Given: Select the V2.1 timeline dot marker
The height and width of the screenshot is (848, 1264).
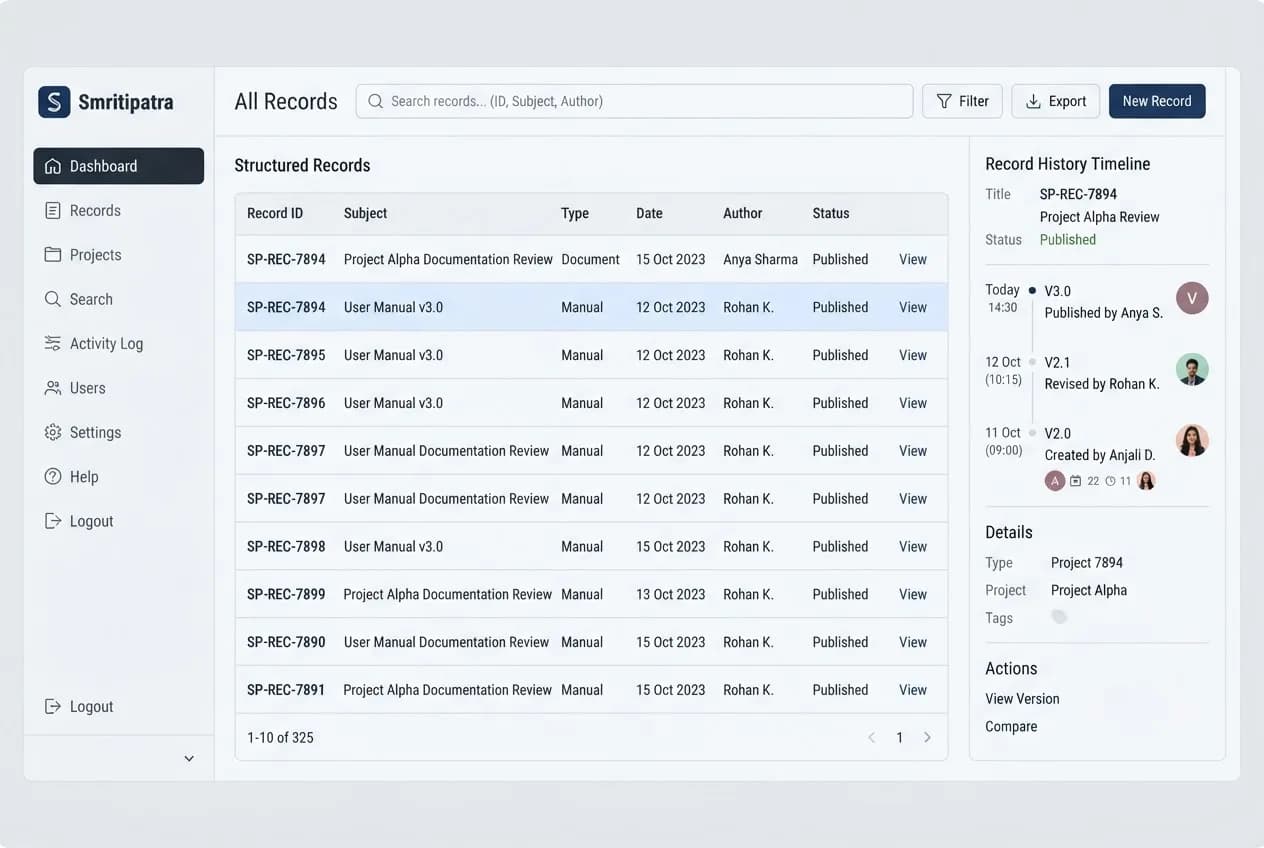Looking at the screenshot, I should tap(1032, 362).
